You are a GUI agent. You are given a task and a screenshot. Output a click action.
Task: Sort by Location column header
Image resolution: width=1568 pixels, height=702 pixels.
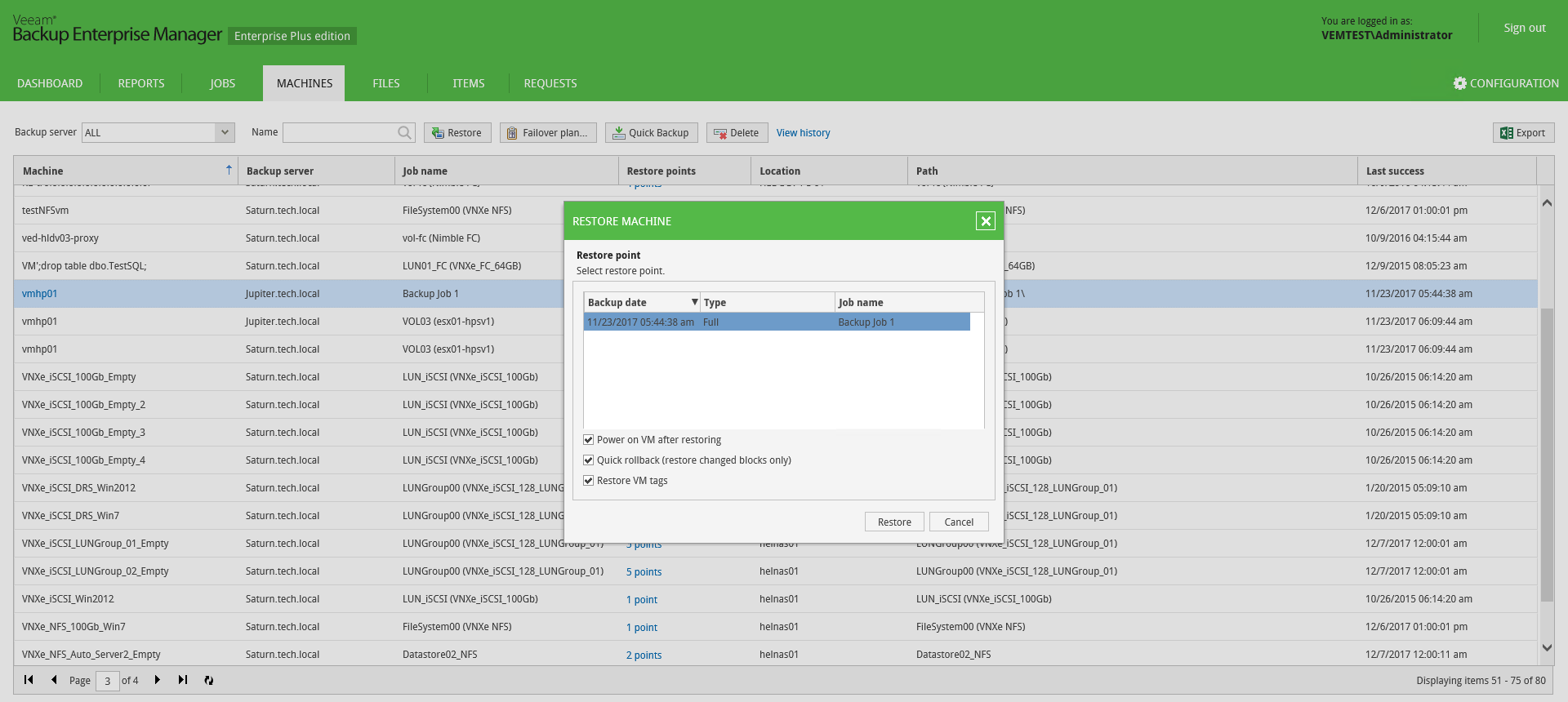[x=829, y=171]
